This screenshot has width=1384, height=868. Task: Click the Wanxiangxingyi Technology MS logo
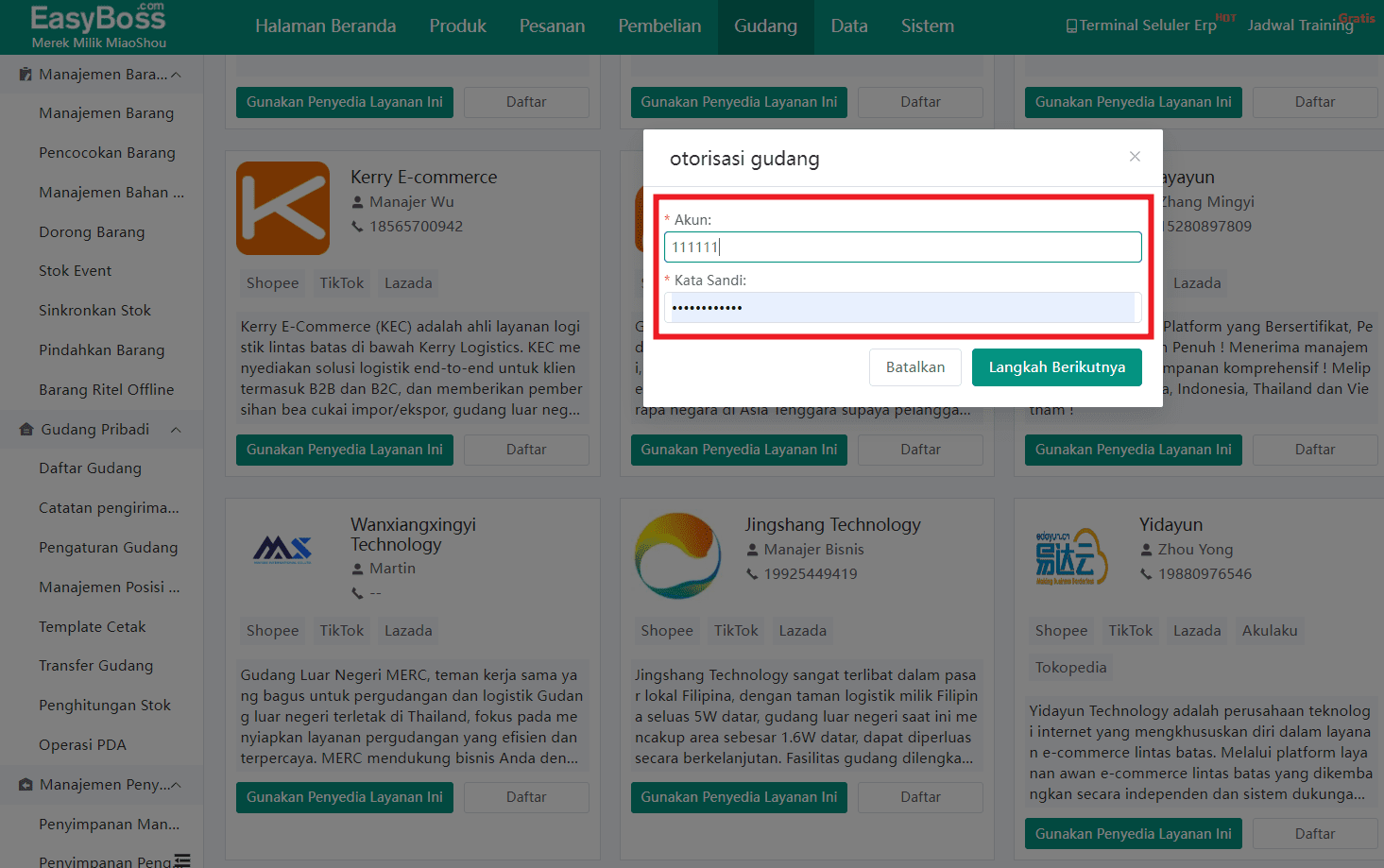[x=282, y=549]
